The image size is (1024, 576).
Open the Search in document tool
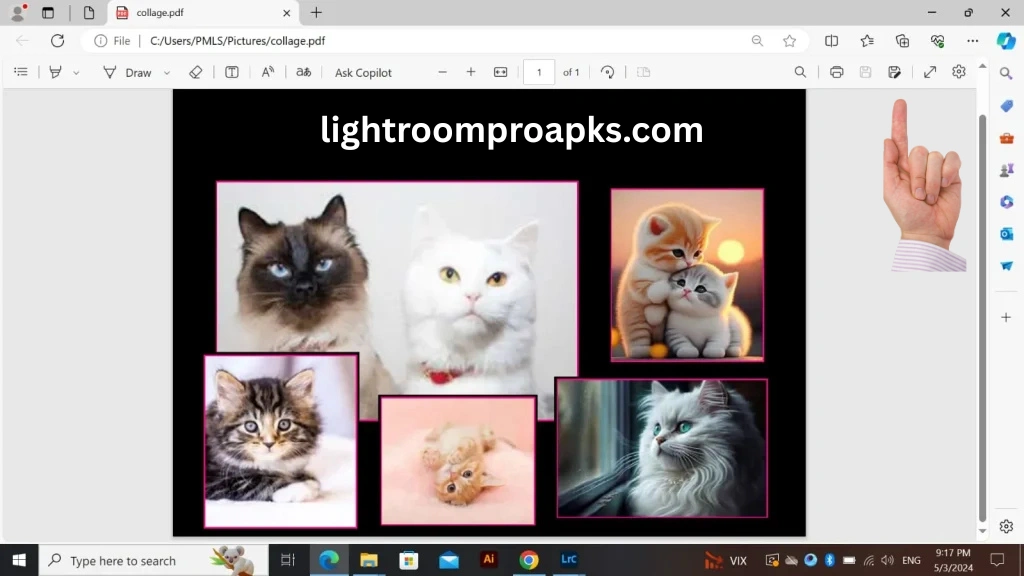[x=800, y=72]
